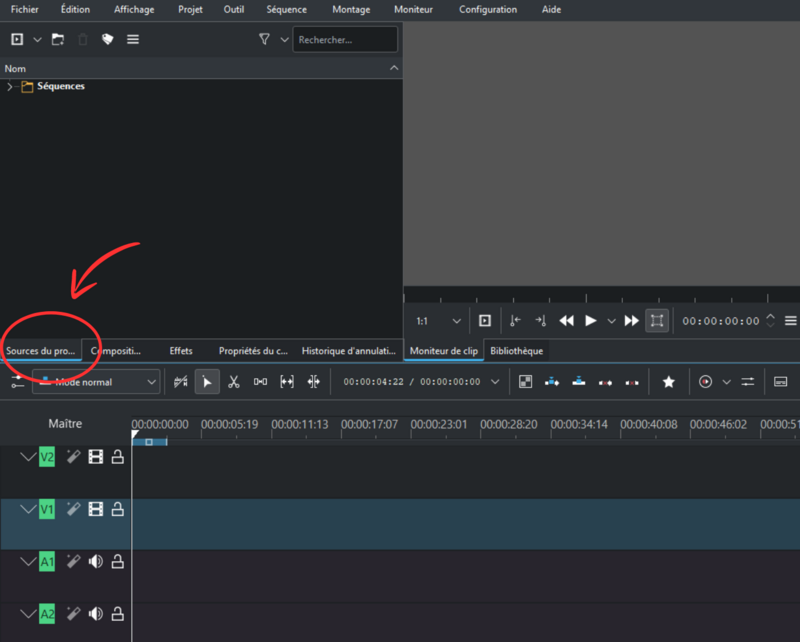This screenshot has width=800, height=642.
Task: Open the preview render options dropdown
Action: [727, 382]
